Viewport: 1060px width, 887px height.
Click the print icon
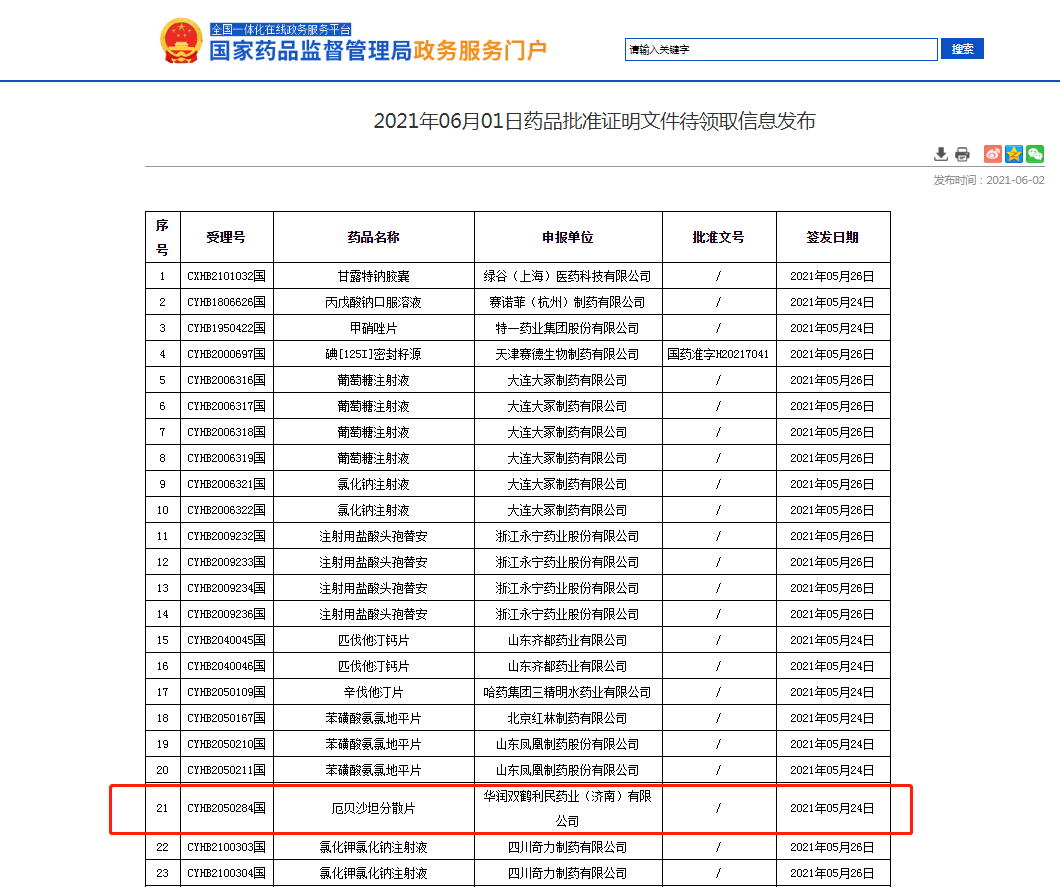[962, 154]
